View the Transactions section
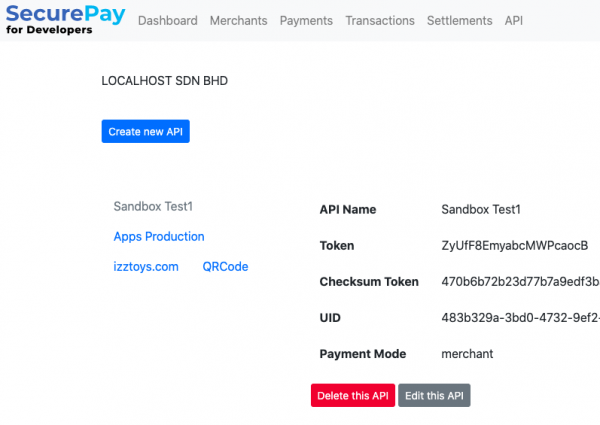This screenshot has height=425, width=600. tap(380, 21)
